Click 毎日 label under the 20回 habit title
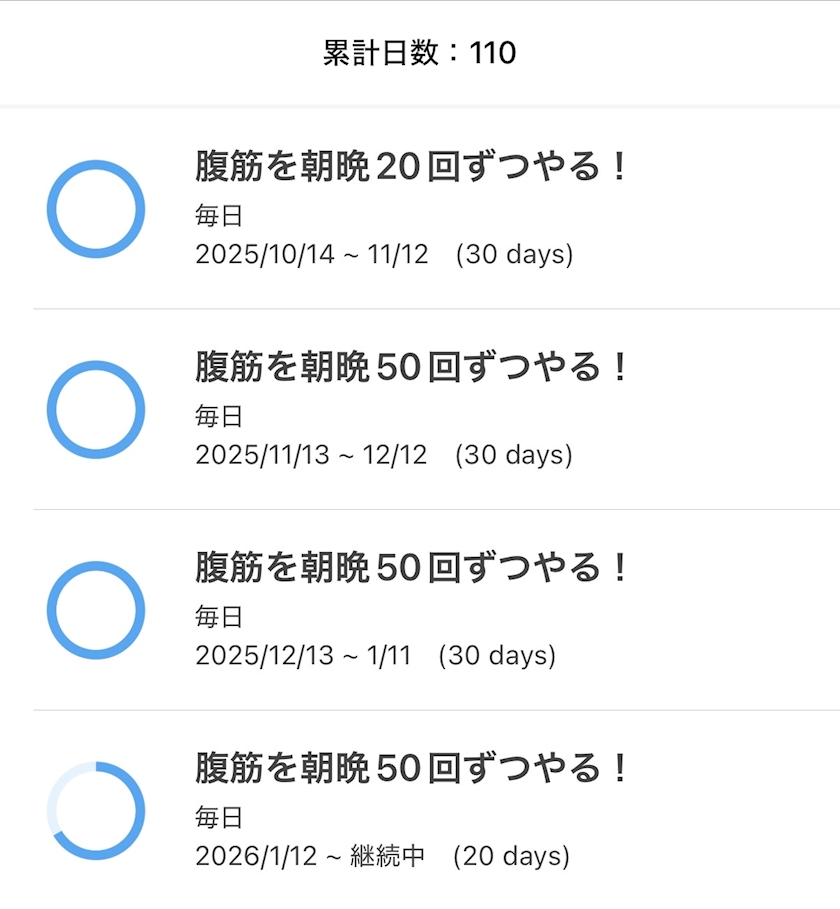 click(x=219, y=215)
